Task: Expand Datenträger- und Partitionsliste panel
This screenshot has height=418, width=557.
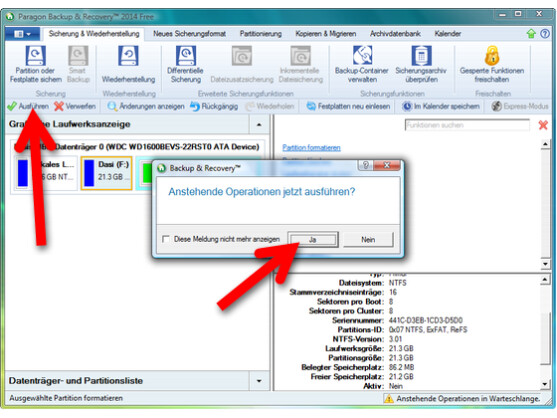Action: 259,381
